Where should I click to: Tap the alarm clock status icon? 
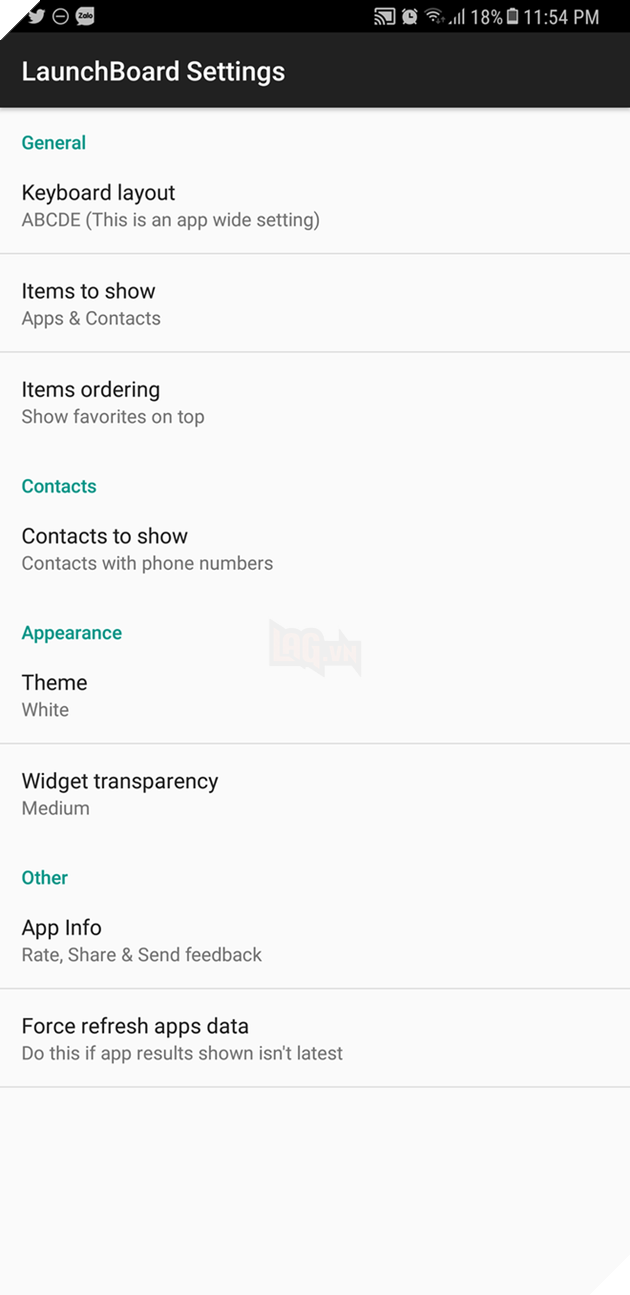click(410, 16)
